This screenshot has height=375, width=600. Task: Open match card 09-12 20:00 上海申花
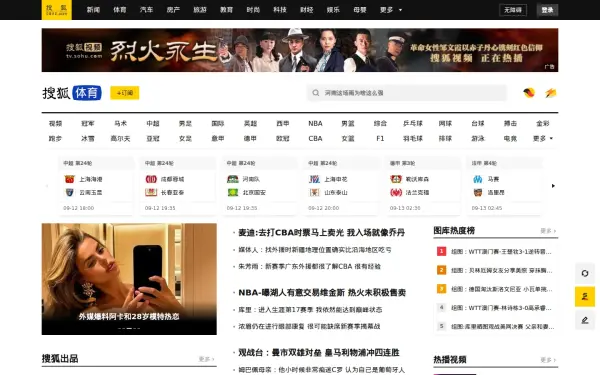(341, 186)
